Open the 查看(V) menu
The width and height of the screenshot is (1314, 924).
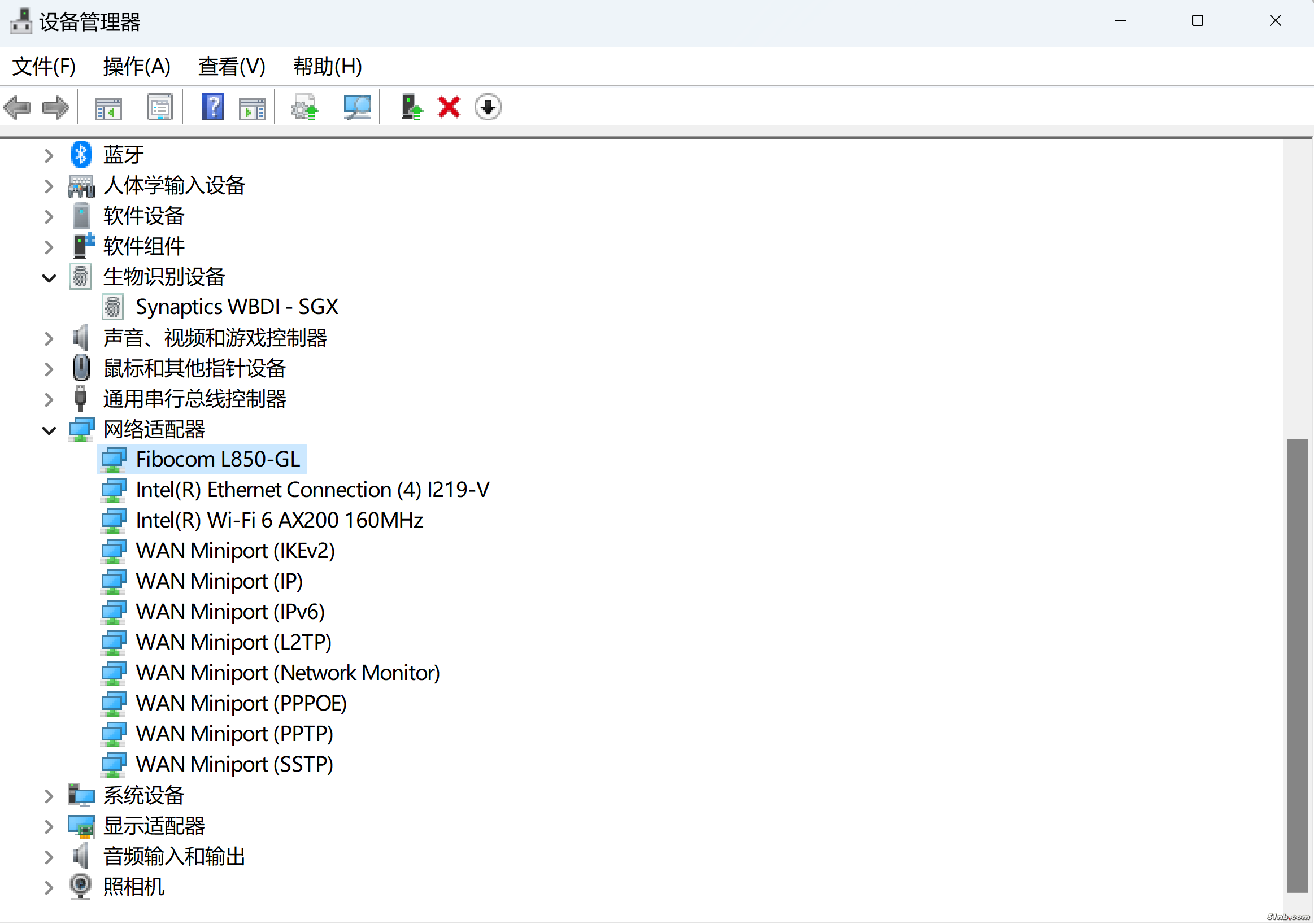point(232,67)
